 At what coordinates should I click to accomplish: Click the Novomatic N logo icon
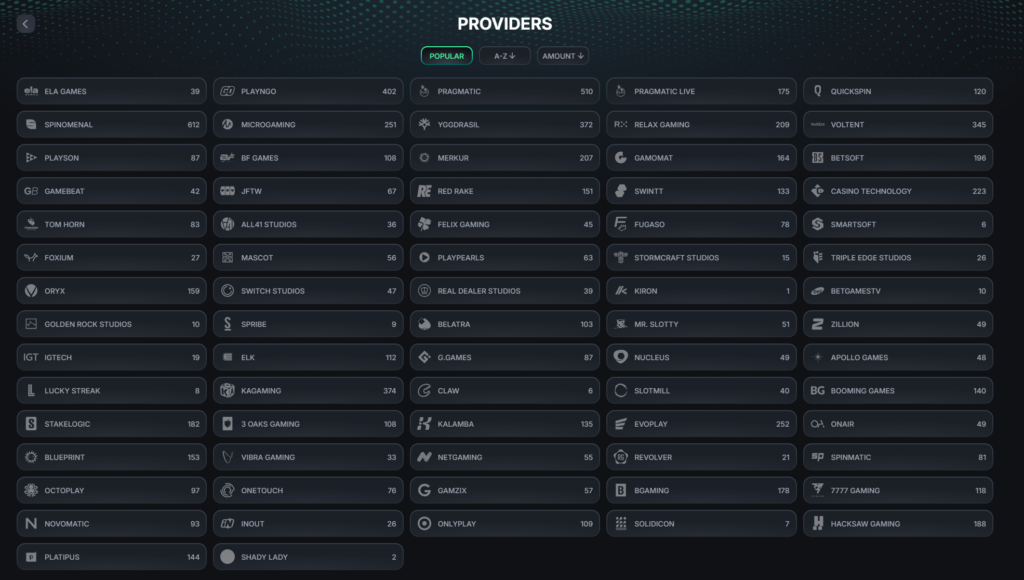pyautogui.click(x=31, y=524)
